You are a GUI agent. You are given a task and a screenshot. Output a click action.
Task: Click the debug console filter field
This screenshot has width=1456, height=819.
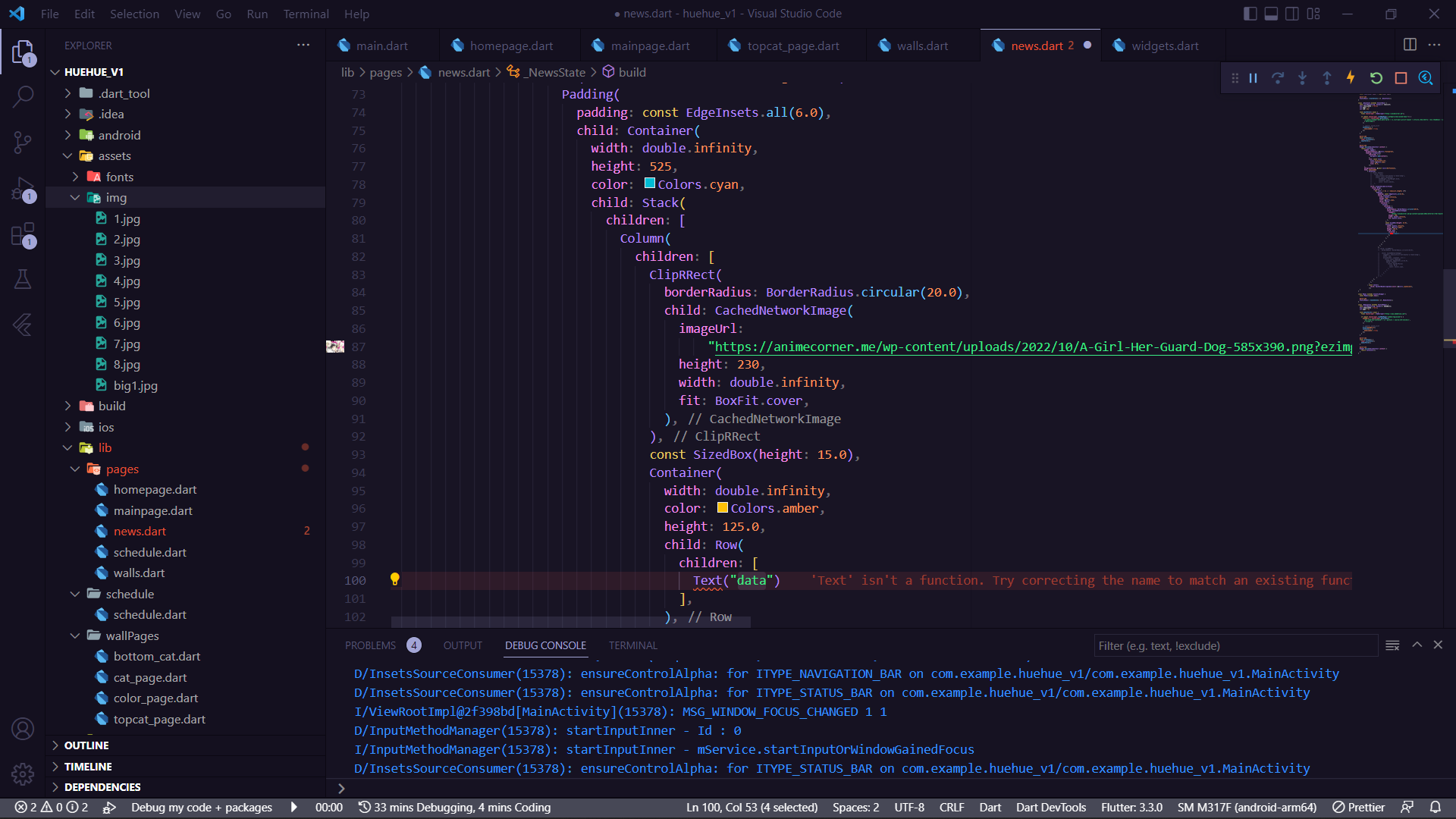1235,645
